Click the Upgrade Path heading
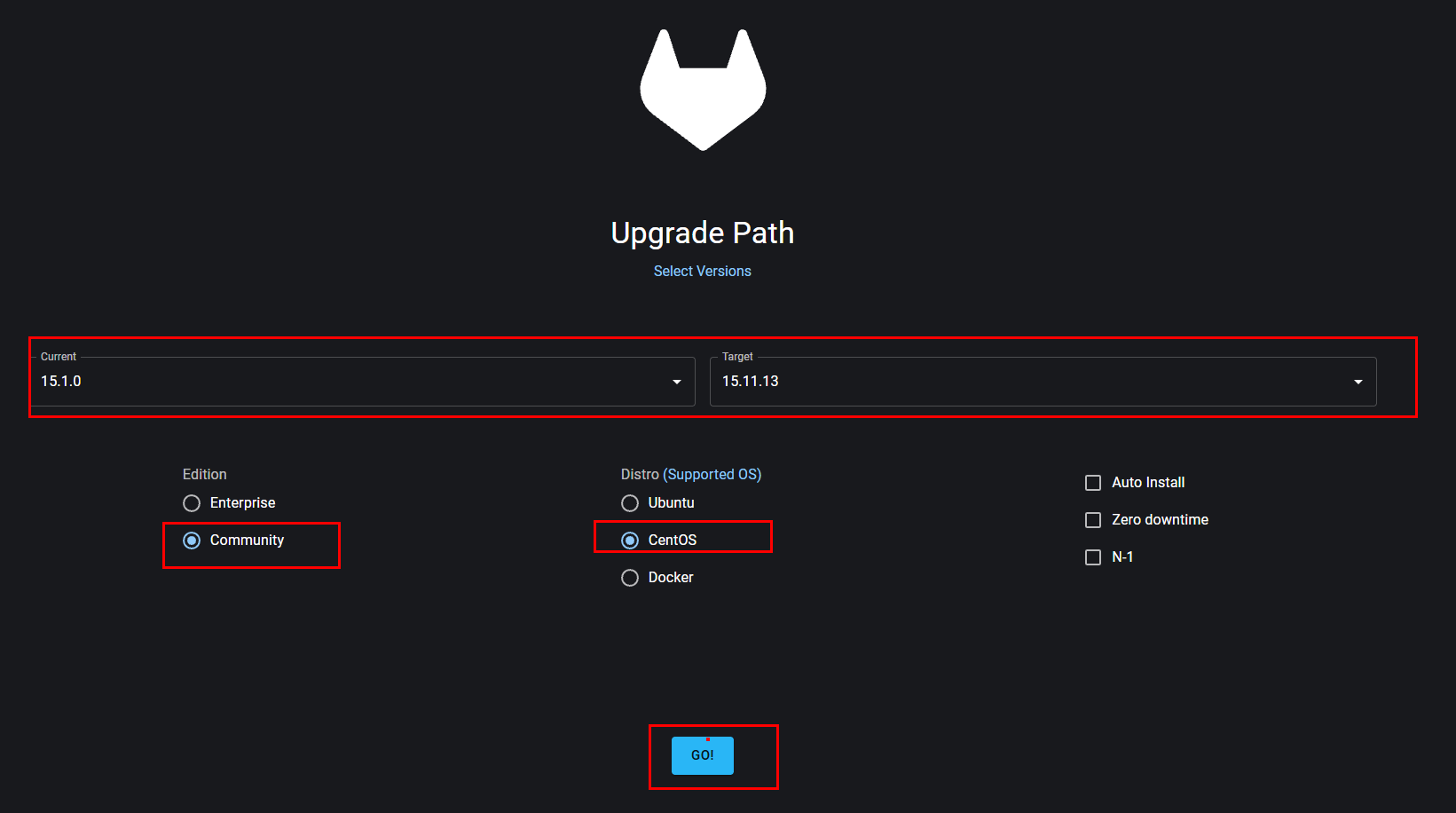Viewport: 1456px width, 813px height. pos(703,233)
